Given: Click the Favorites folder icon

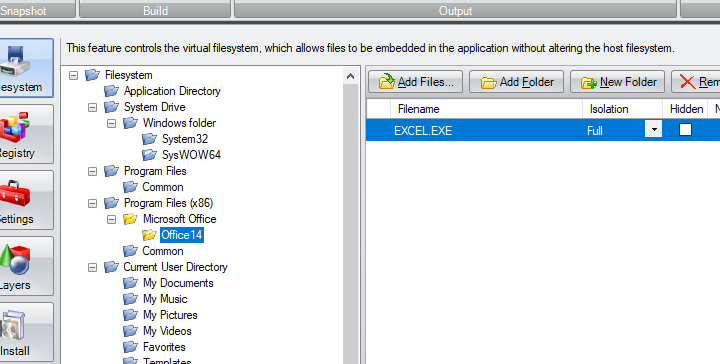Looking at the screenshot, I should pos(130,347).
